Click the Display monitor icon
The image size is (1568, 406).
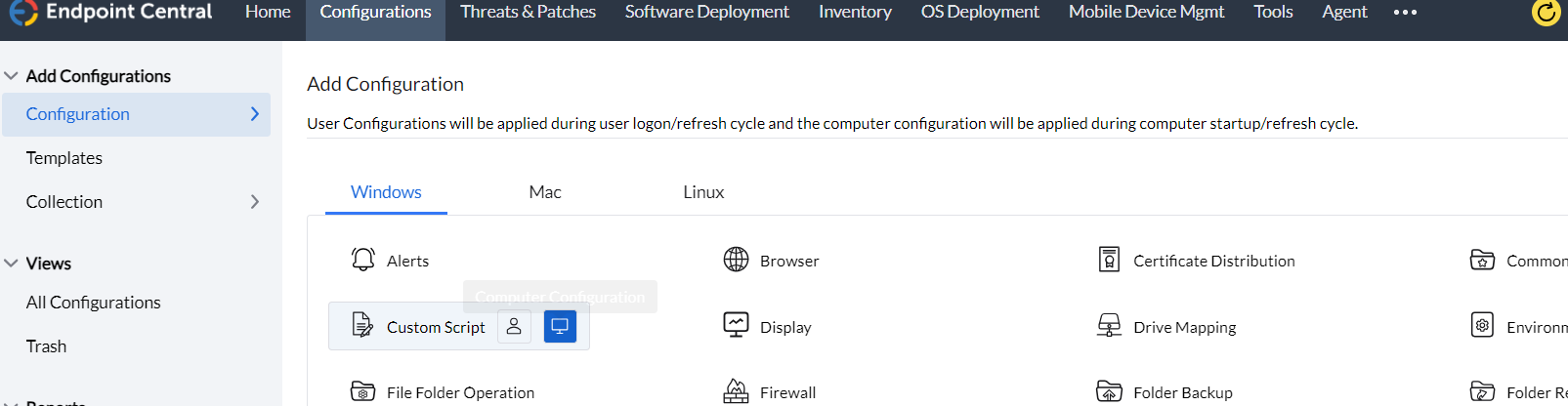click(x=736, y=326)
